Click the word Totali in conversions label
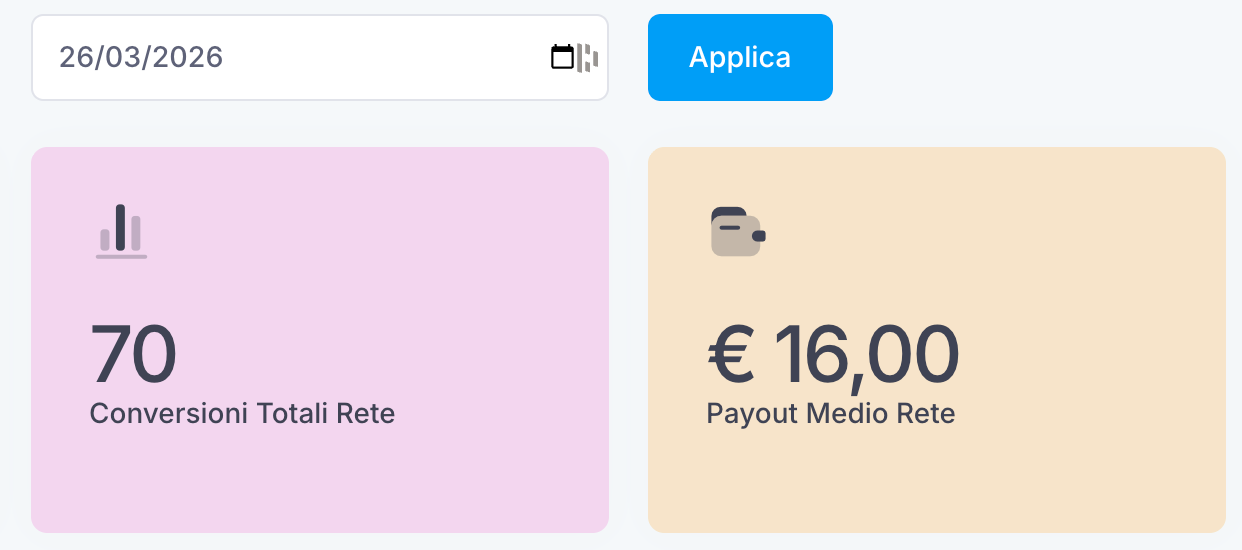 (292, 413)
